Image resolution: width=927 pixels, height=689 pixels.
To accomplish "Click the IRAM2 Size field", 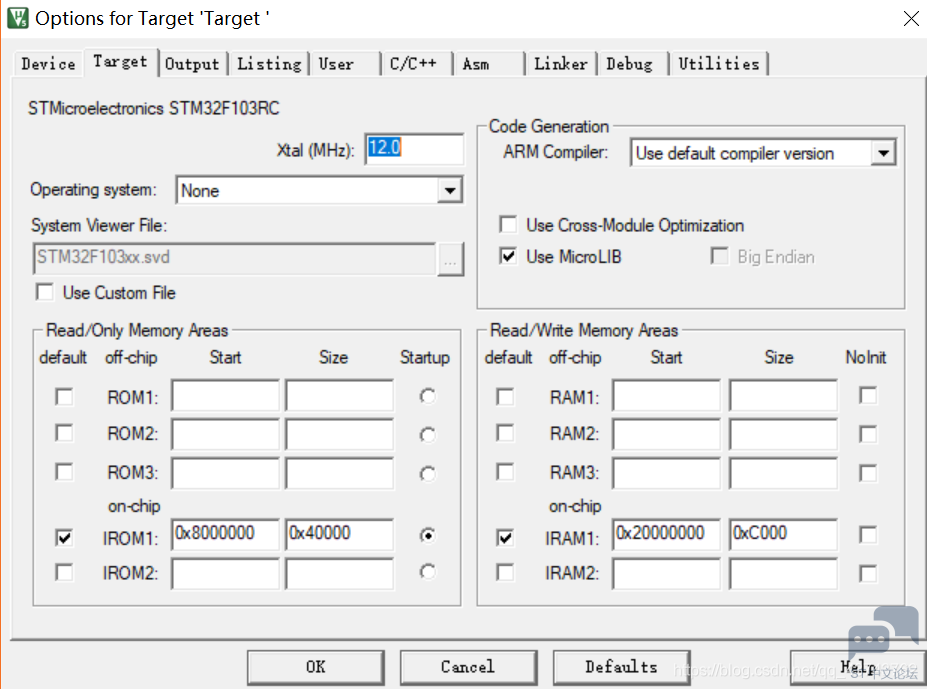I will (x=783, y=574).
